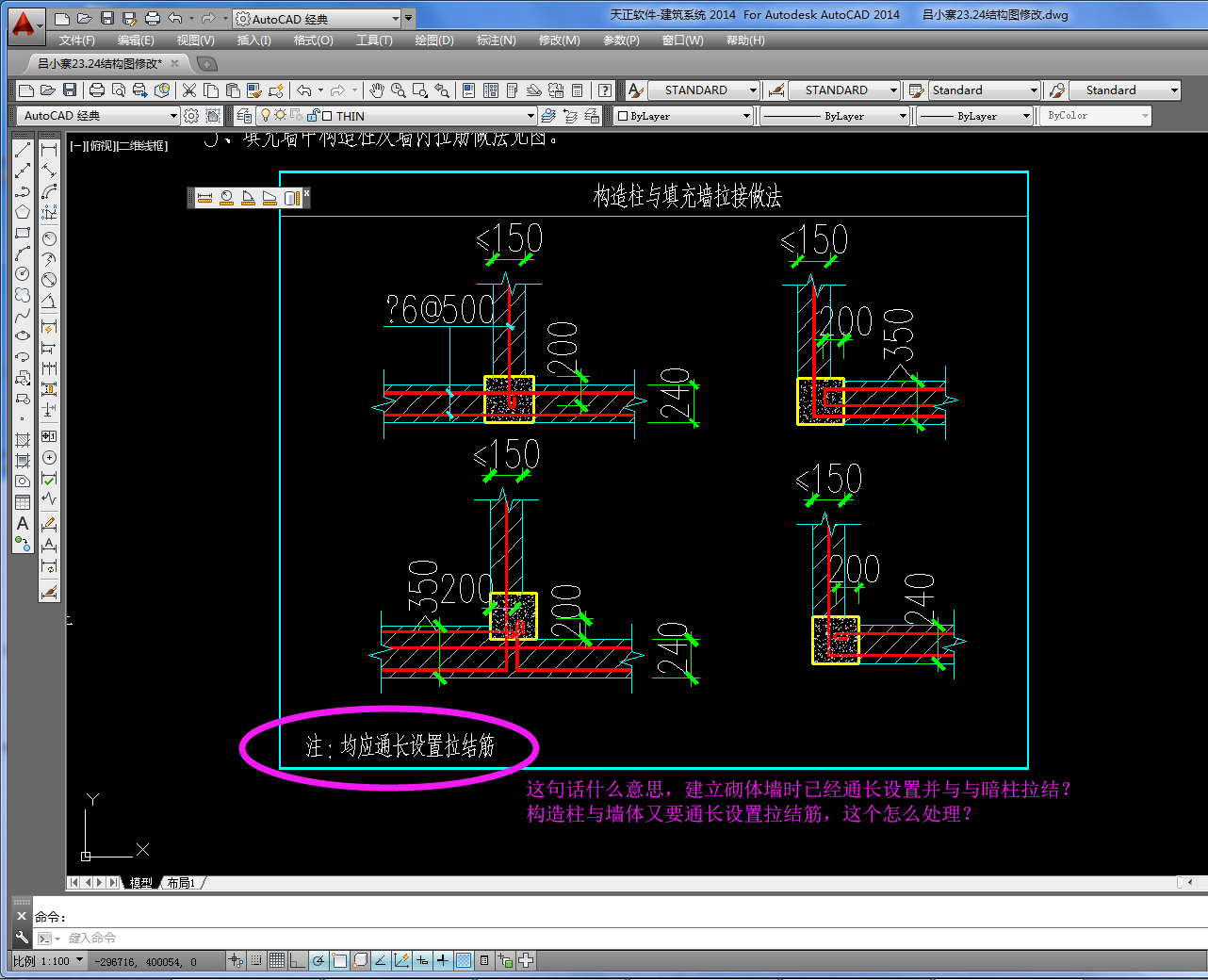Select the Polyline draw tool
Image resolution: width=1208 pixels, height=980 pixels.
pyautogui.click(x=23, y=191)
